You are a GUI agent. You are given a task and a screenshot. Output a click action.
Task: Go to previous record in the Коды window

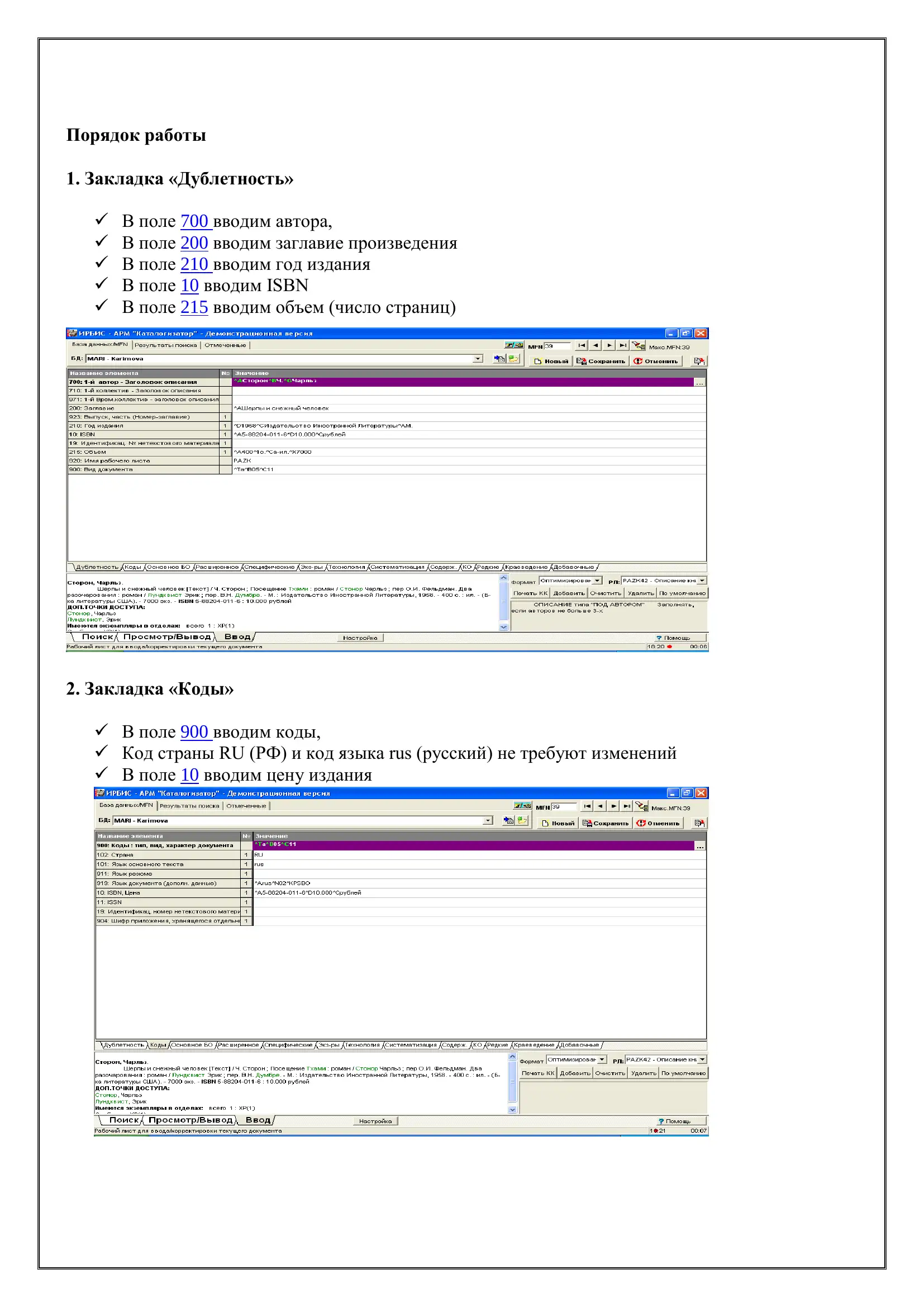pos(600,806)
